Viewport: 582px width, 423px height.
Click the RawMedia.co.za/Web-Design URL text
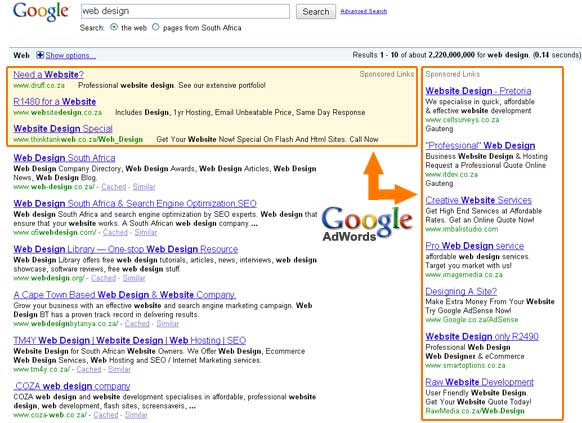[x=475, y=411]
